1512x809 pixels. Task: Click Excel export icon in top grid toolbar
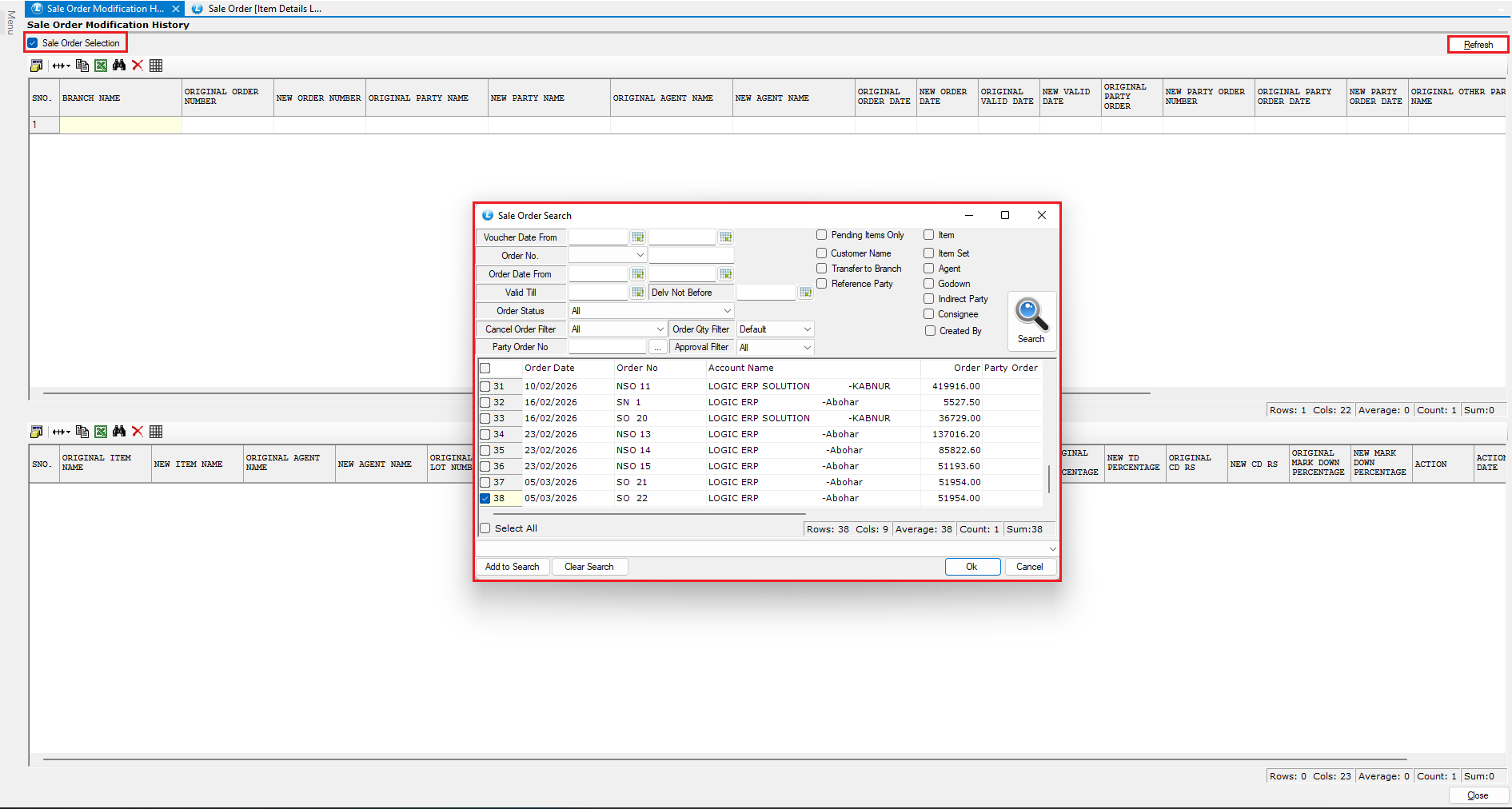101,66
